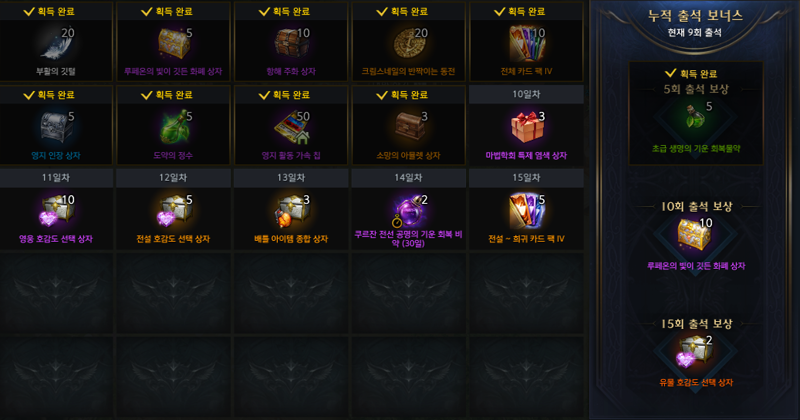Click the 10회 출석 보상 treasure chest icon
This screenshot has height=420, width=800.
[694, 234]
